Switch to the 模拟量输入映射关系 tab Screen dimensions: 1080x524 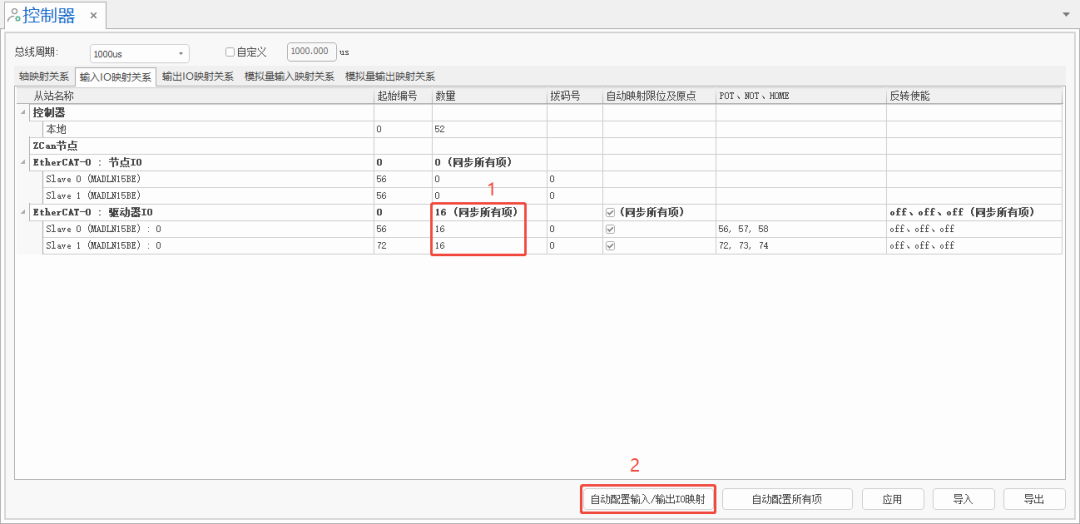pos(289,76)
